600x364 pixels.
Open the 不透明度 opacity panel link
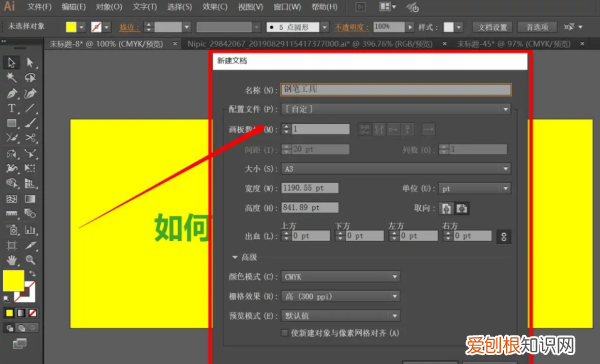[x=351, y=27]
